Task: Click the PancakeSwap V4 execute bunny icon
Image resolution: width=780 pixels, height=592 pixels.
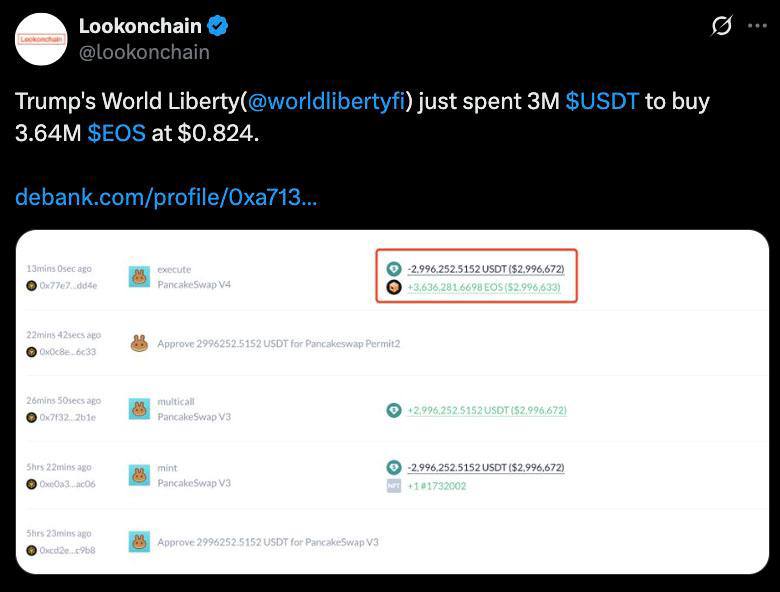Action: pos(139,277)
